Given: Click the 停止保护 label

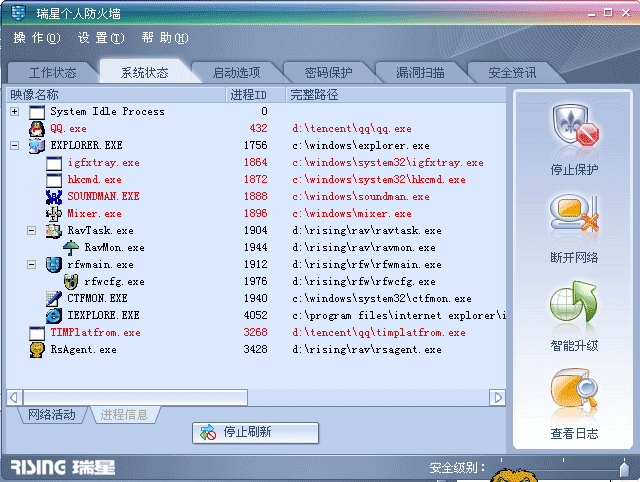Looking at the screenshot, I should (574, 169).
